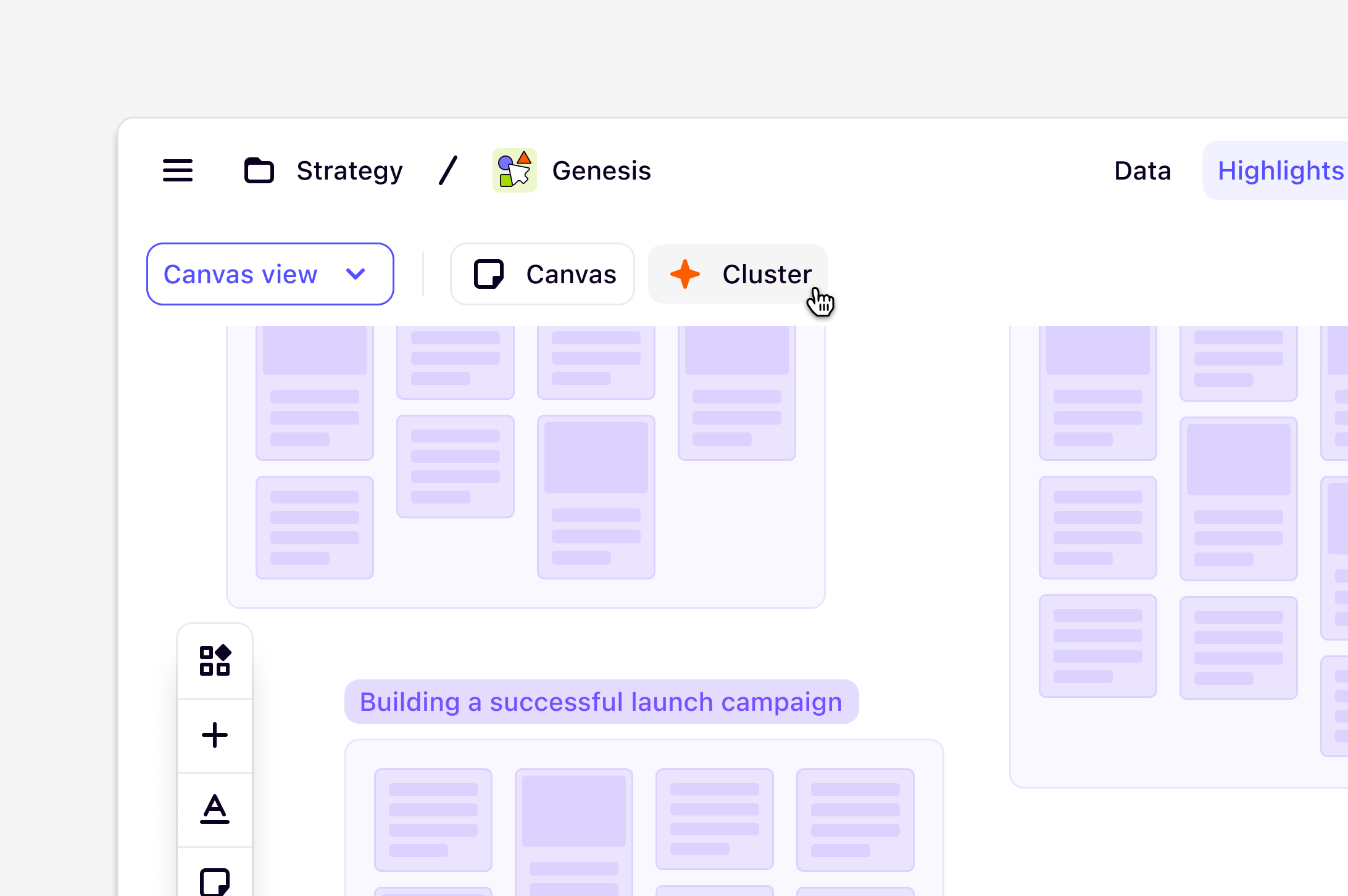Expand the Canvas view dropdown
This screenshot has width=1348, height=896.
point(270,274)
